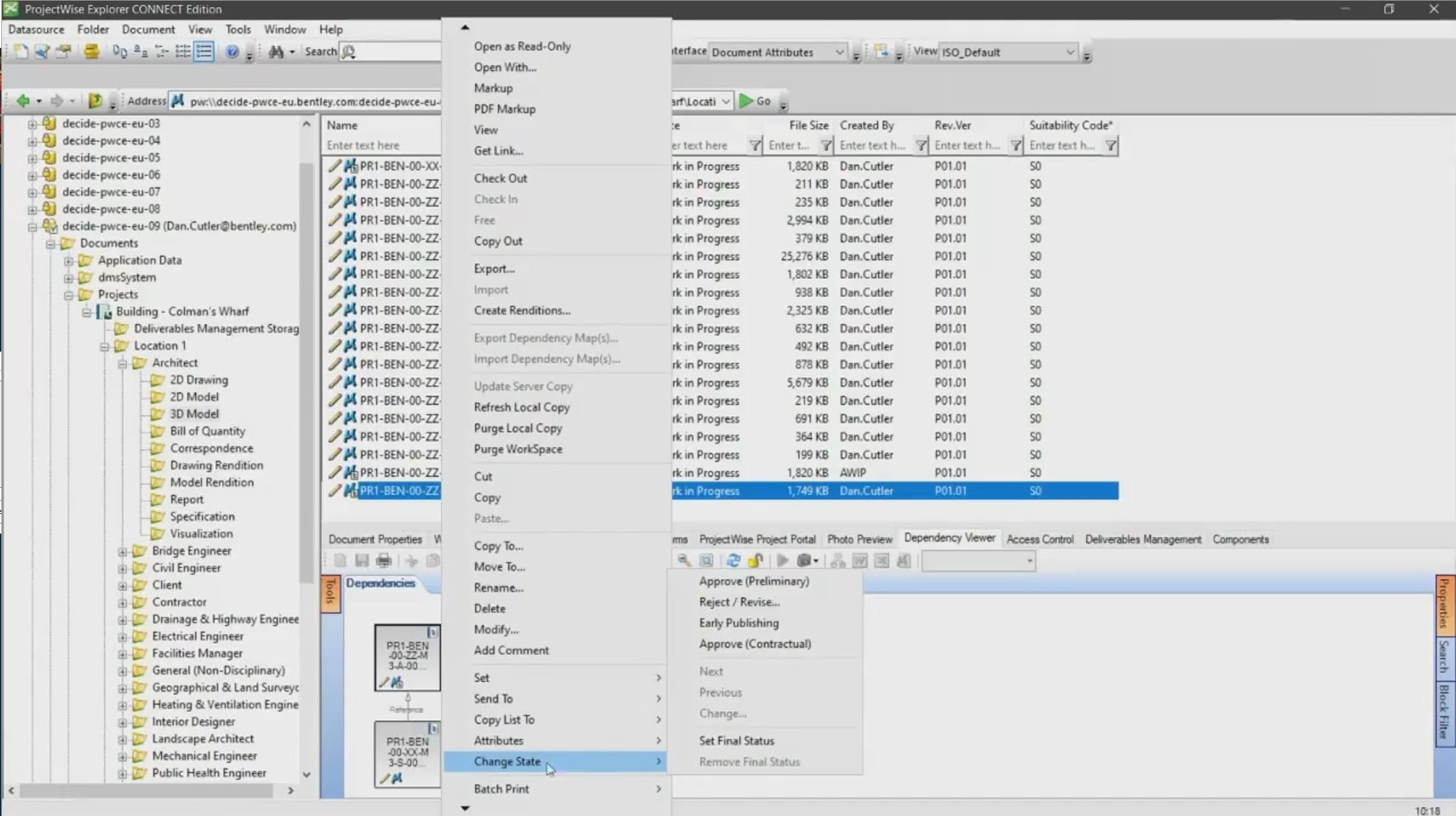1456x816 pixels.
Task: Click refresh icon in Dependency Viewer toolbar
Action: 733,560
